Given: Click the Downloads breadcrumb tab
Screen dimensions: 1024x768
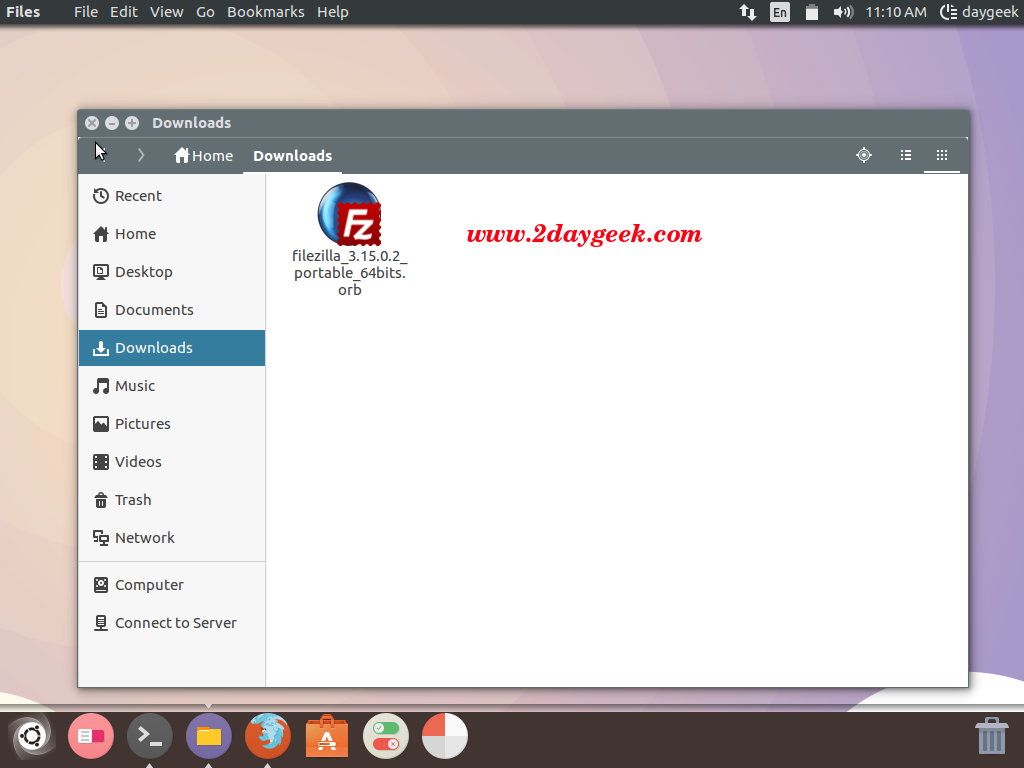Looking at the screenshot, I should [x=293, y=155].
